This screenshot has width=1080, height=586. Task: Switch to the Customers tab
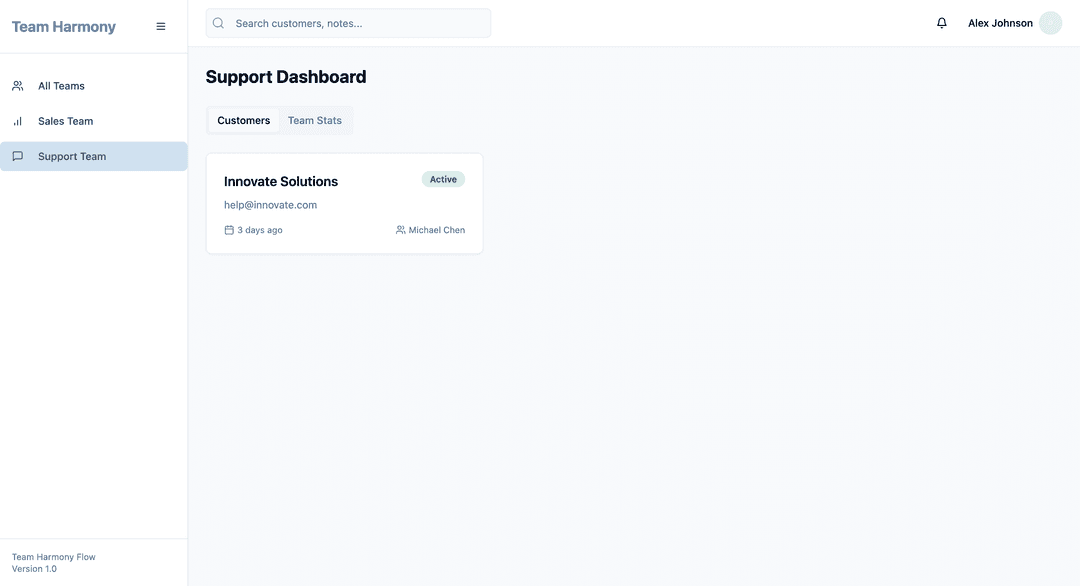(x=243, y=120)
